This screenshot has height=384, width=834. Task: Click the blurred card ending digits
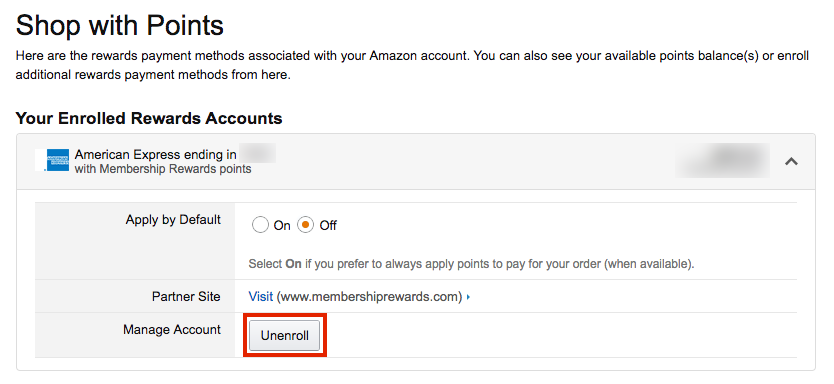257,155
